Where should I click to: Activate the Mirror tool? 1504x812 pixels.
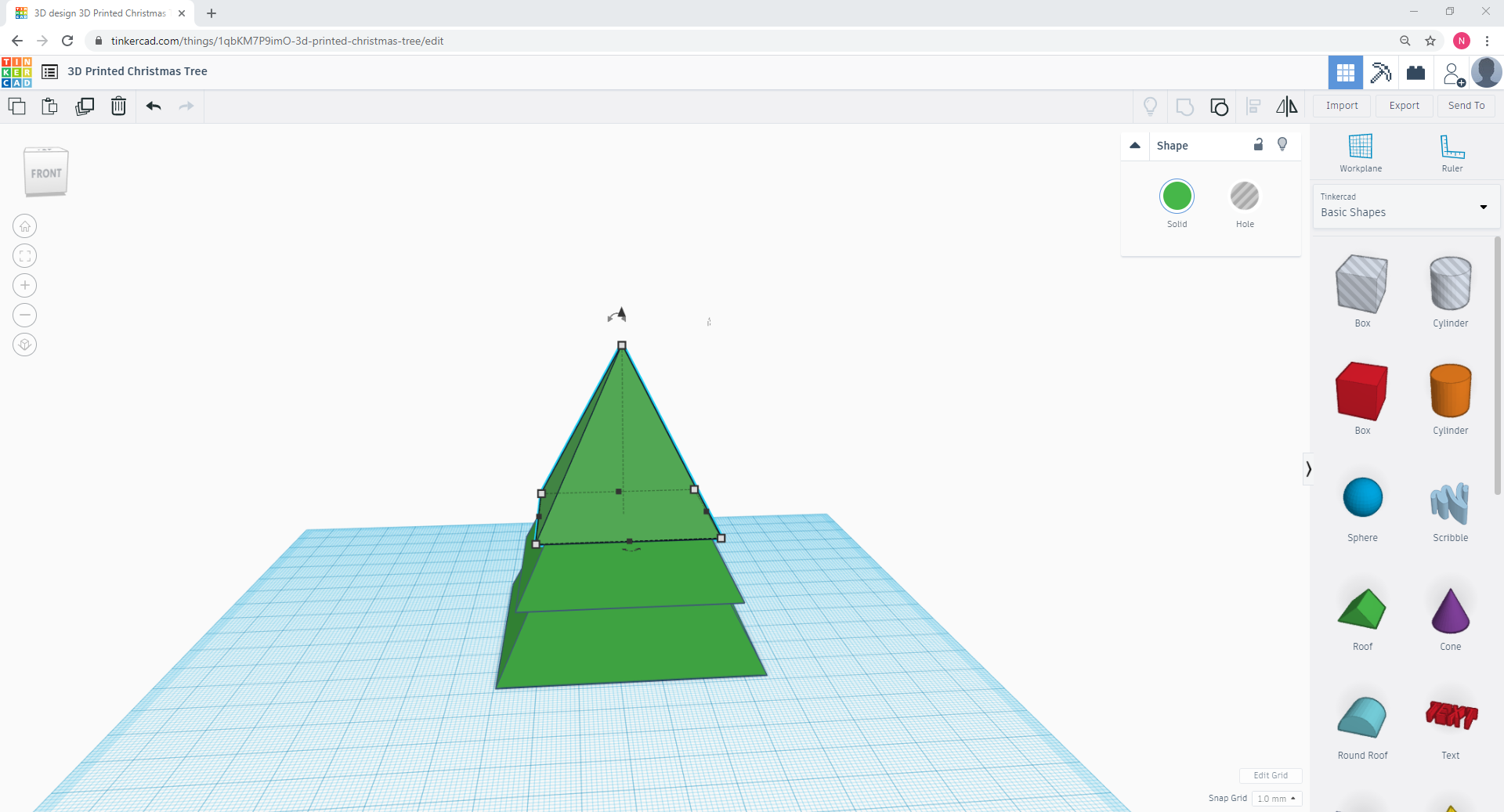point(1287,106)
